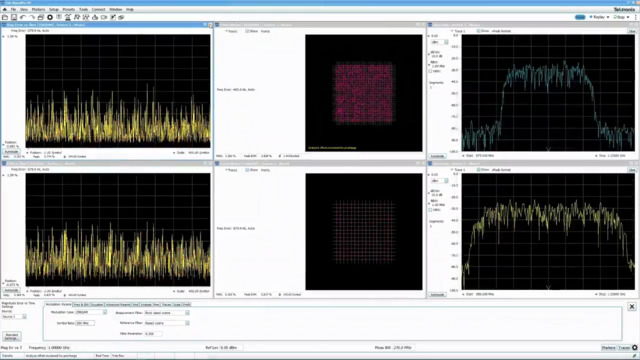The height and width of the screenshot is (360, 640).
Task: Toggle Show checkbox in upper constellation display
Action: click(247, 31)
